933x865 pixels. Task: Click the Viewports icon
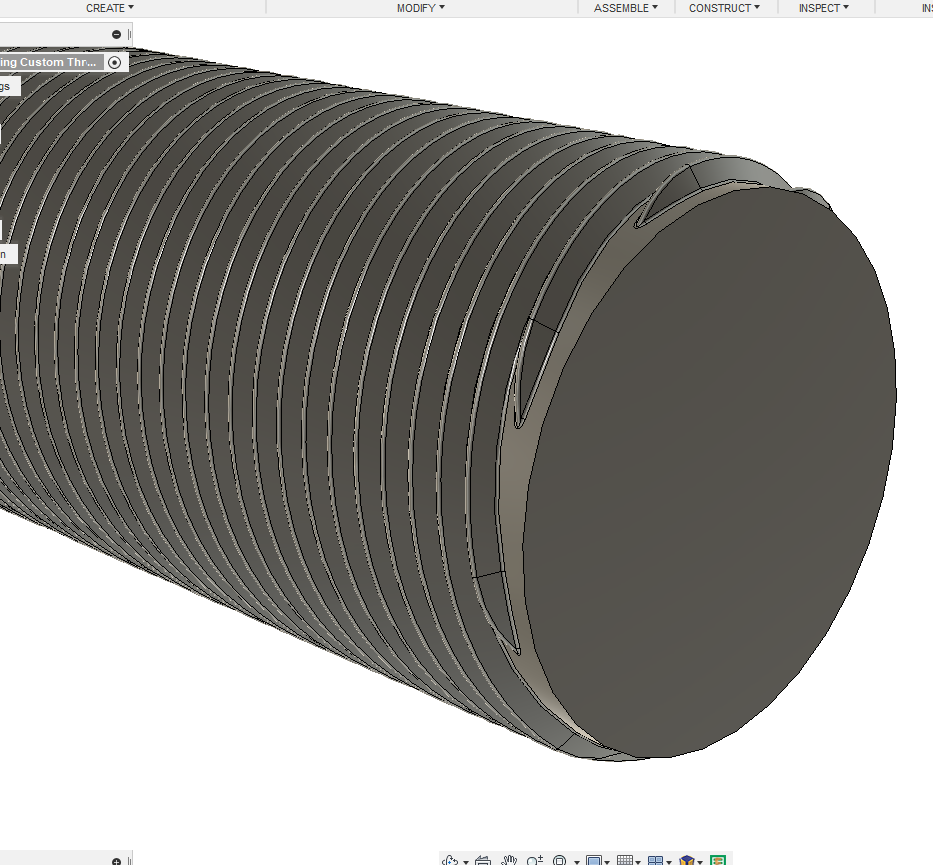(x=656, y=860)
